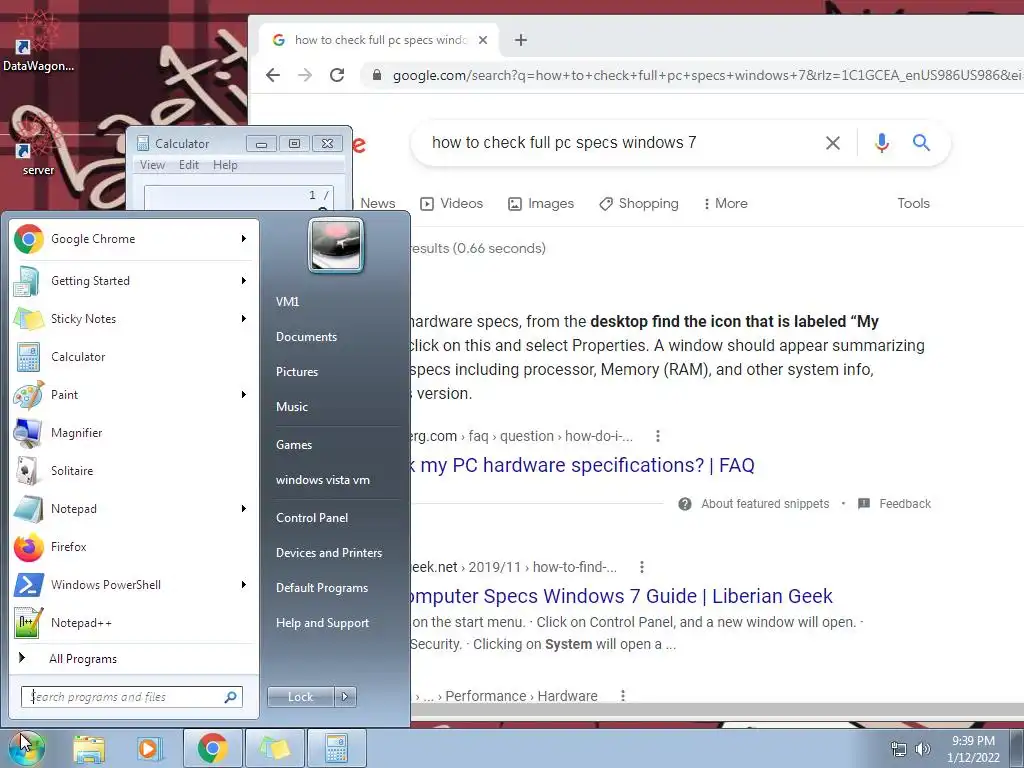Open Control Panel from Start menu

(x=312, y=518)
